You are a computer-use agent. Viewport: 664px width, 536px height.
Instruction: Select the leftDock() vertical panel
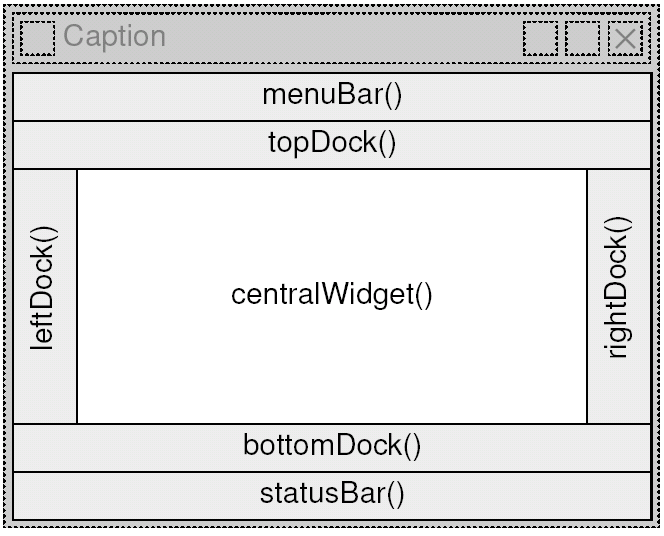[45, 296]
